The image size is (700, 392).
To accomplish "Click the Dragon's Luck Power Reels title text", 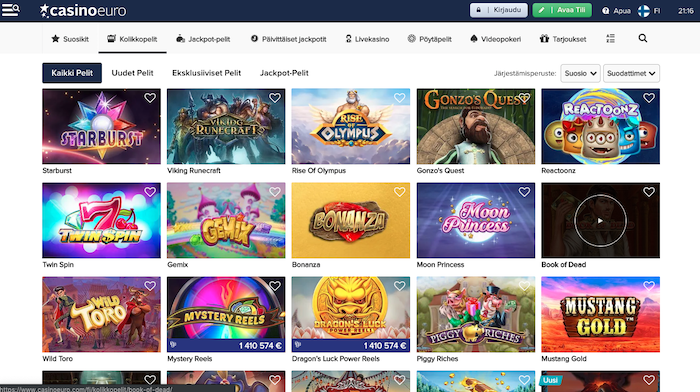I will [x=336, y=359].
